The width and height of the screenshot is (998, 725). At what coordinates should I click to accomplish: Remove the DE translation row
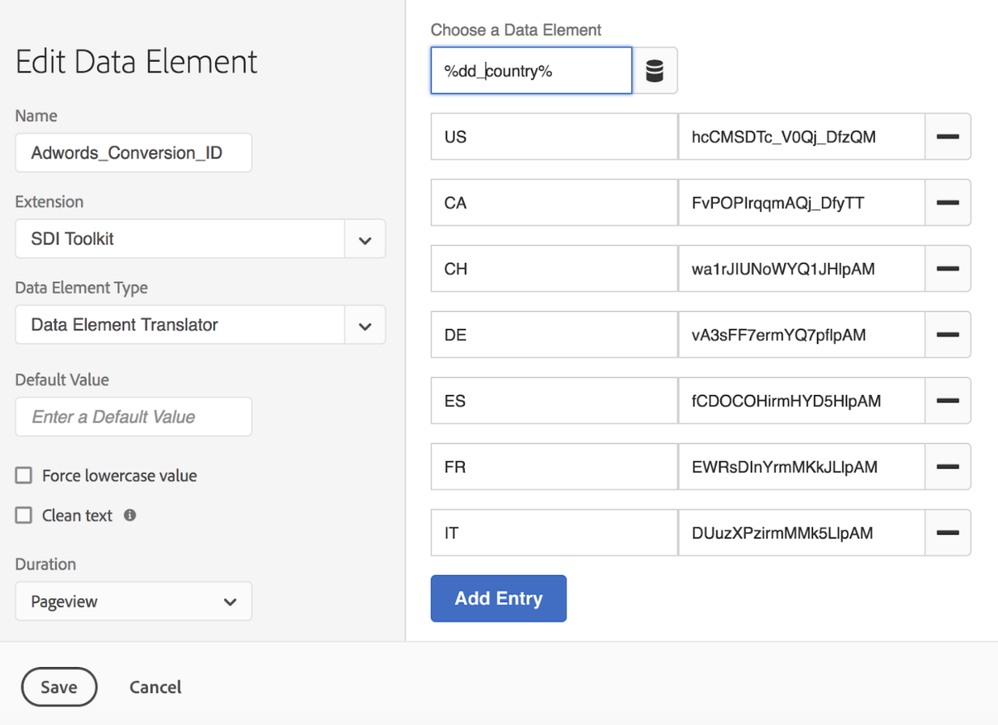click(x=947, y=335)
